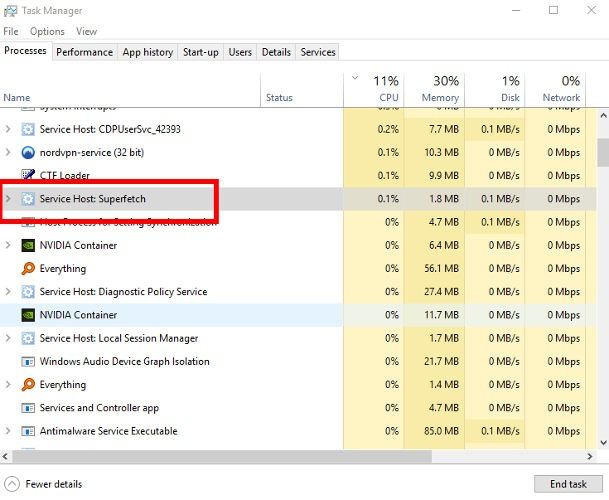Open the Options menu
The width and height of the screenshot is (609, 500).
(47, 31)
